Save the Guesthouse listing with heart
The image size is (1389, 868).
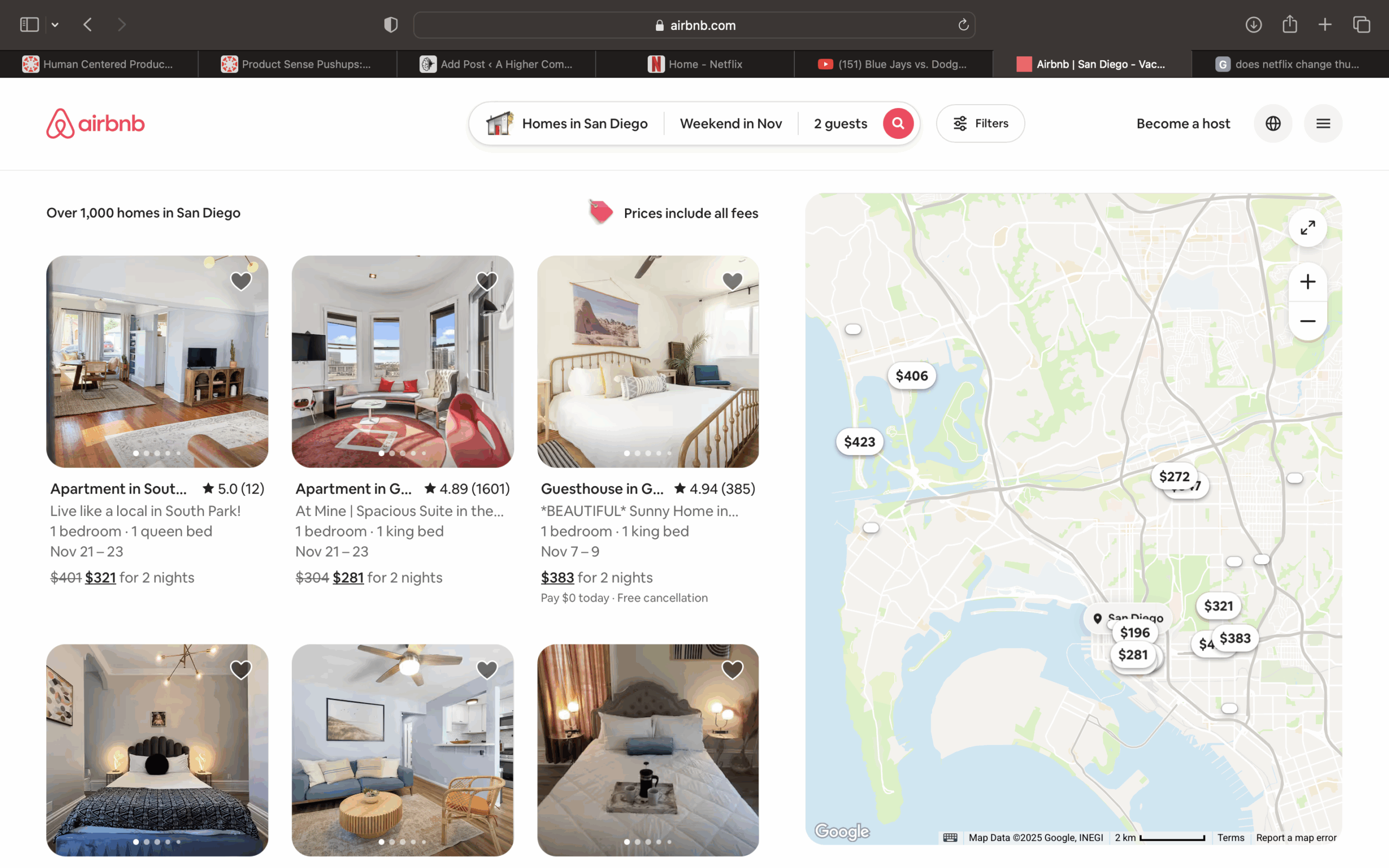click(x=732, y=282)
